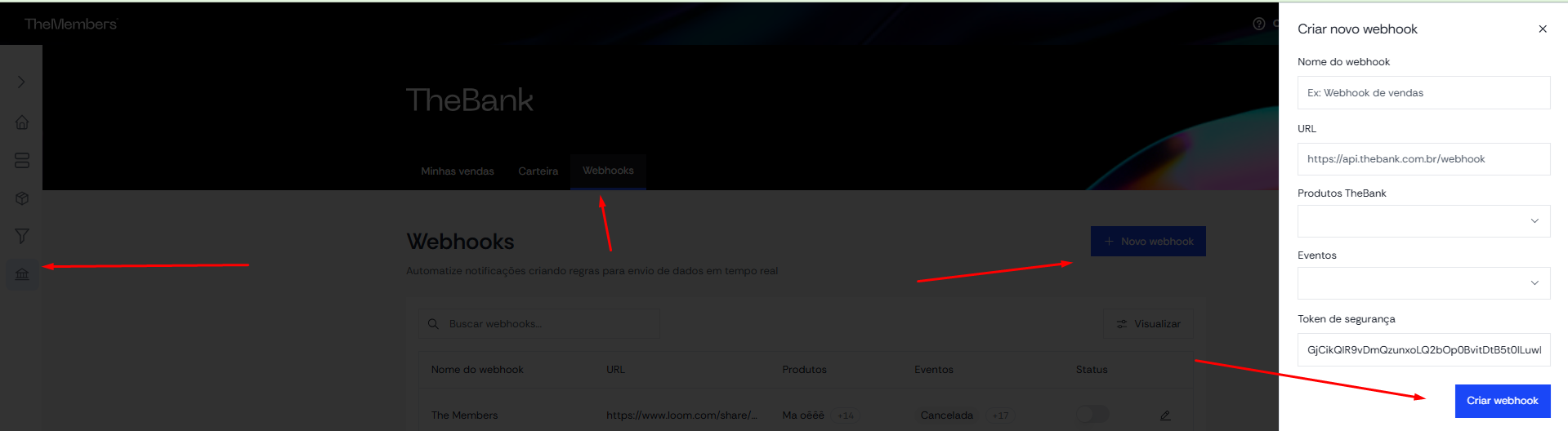
Task: Click the +17 events badge
Action: 1000,415
